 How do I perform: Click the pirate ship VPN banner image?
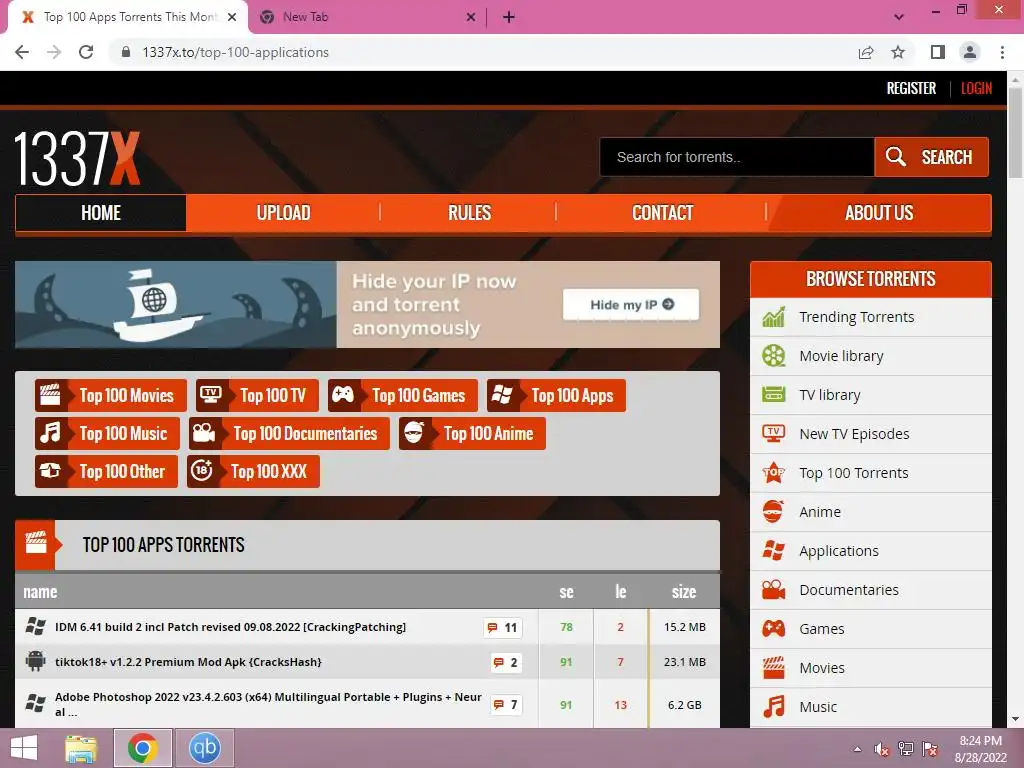176,304
